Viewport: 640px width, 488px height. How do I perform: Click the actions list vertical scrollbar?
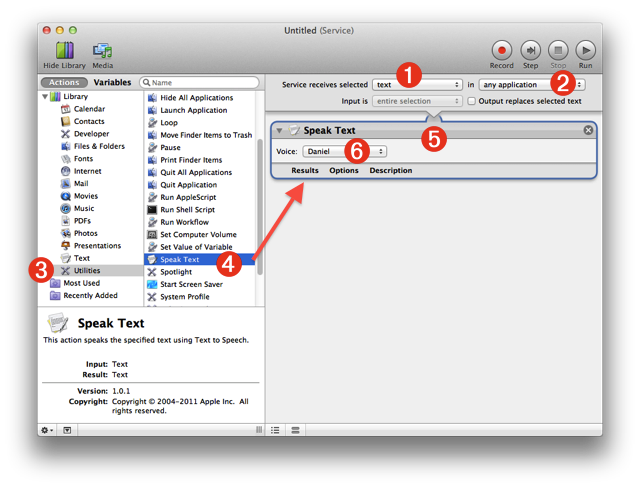click(x=260, y=206)
